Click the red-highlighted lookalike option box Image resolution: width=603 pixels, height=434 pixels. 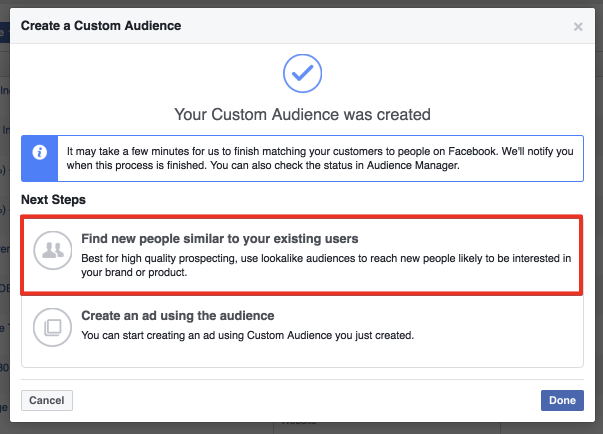pos(302,255)
